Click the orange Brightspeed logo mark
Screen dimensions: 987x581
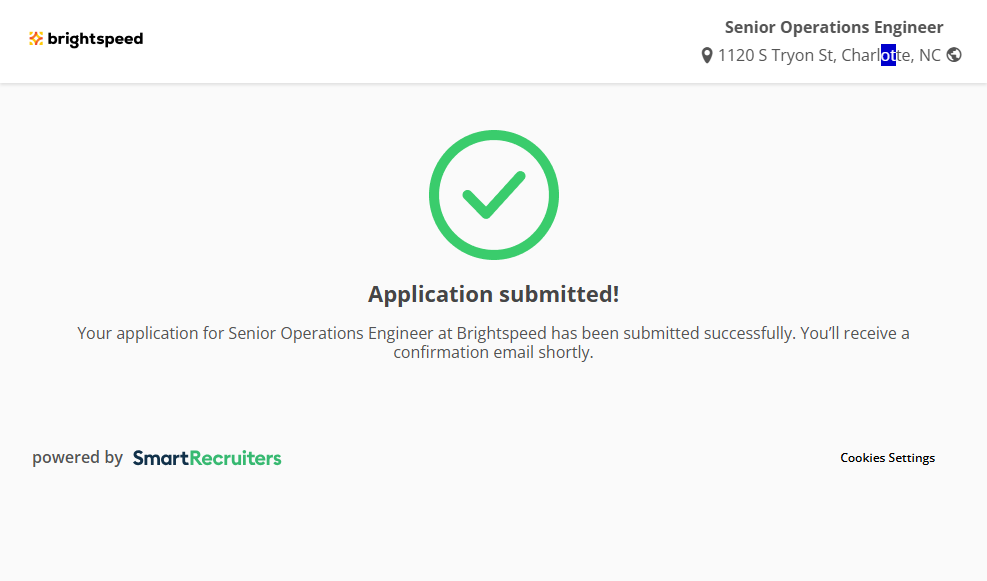pos(36,39)
